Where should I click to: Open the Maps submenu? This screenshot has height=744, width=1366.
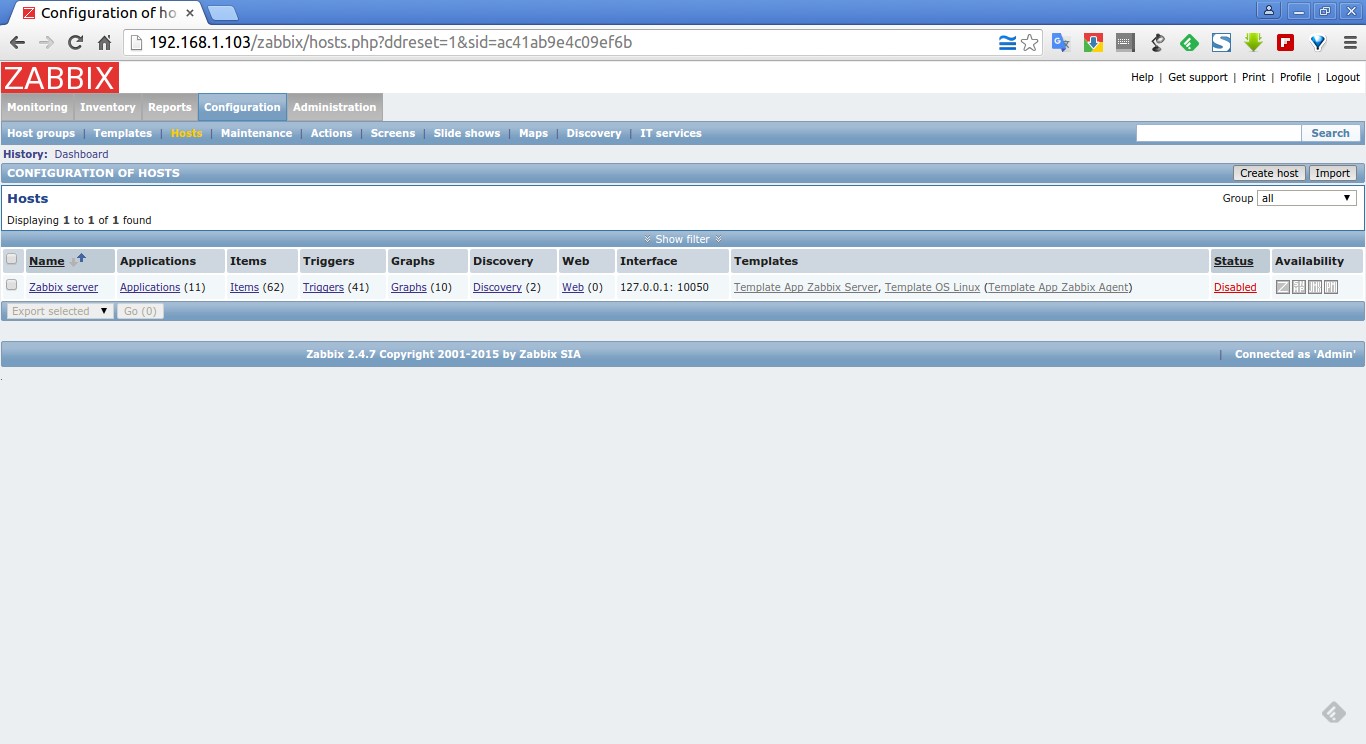point(533,133)
